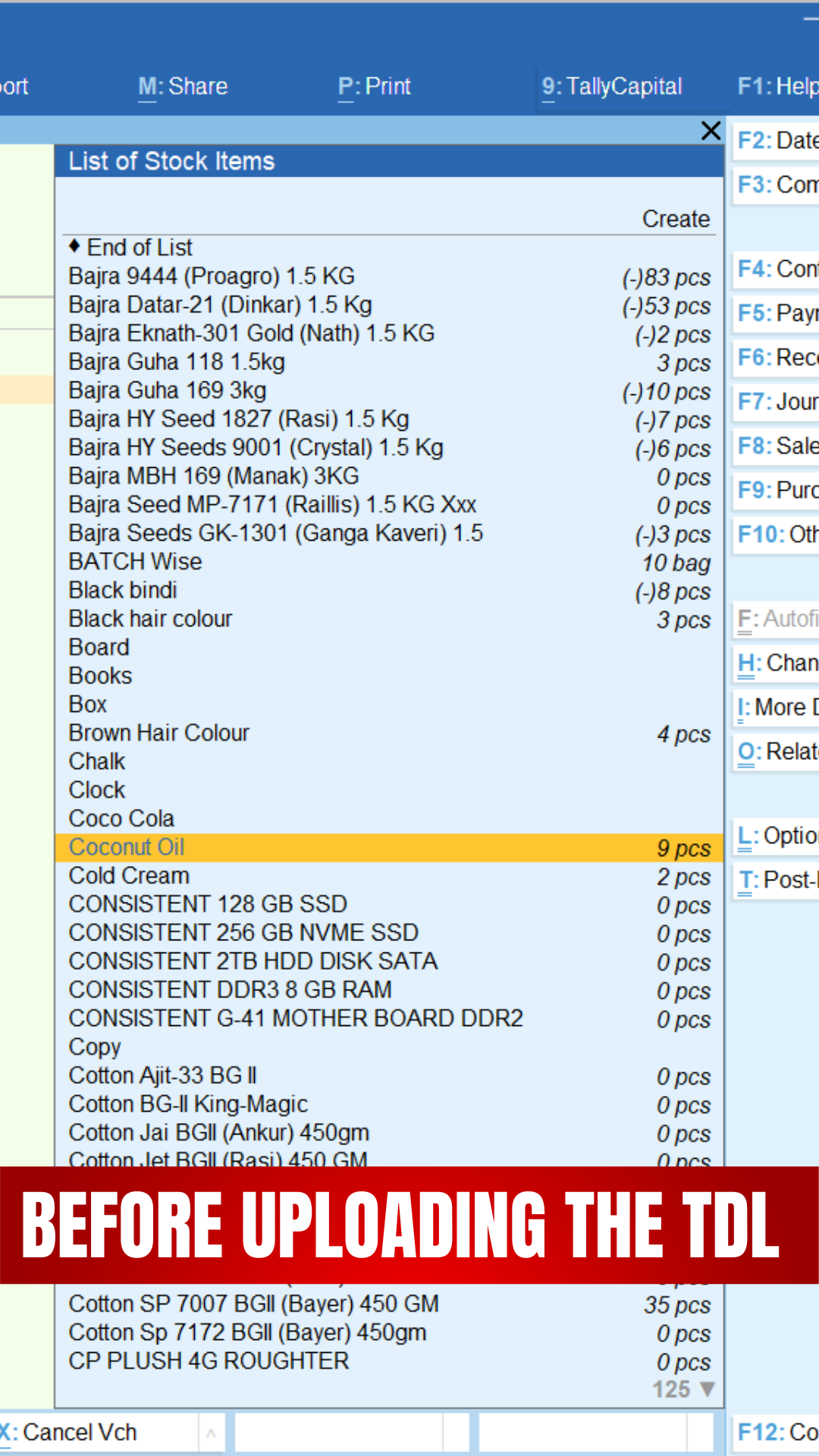Image resolution: width=819 pixels, height=1456 pixels.
Task: Open the 9: TallyCapital menu
Action: 612,86
